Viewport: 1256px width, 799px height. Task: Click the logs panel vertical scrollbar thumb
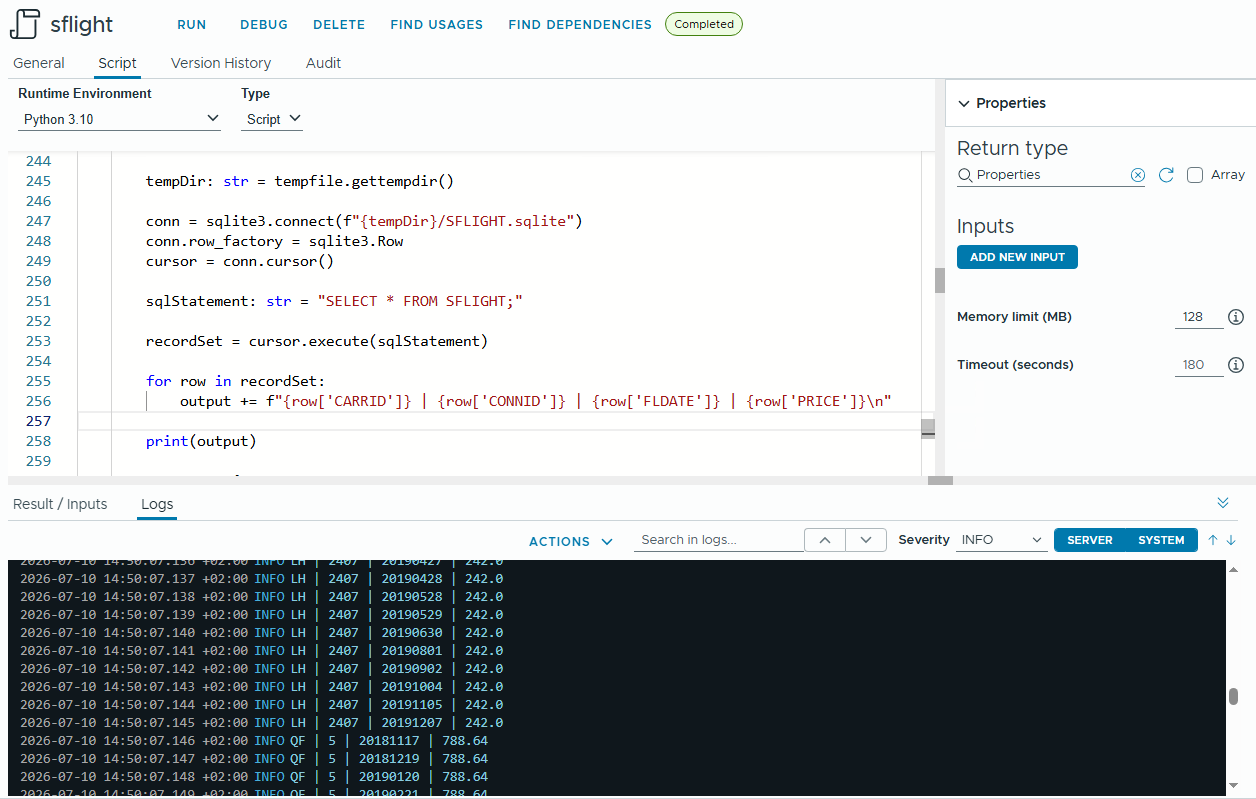point(1234,697)
